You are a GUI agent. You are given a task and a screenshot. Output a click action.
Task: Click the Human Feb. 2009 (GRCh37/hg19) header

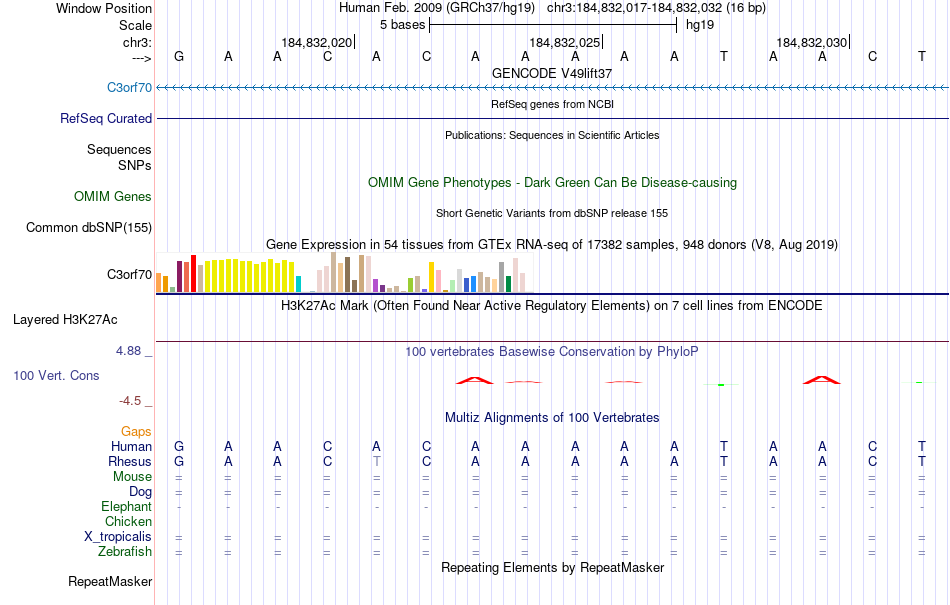[437, 8]
